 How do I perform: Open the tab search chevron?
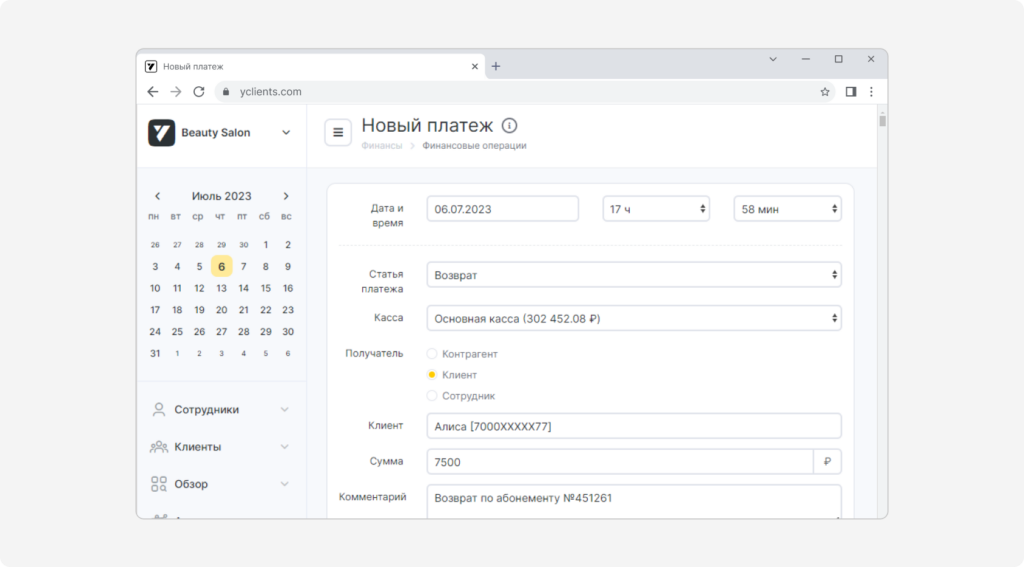[x=773, y=59]
